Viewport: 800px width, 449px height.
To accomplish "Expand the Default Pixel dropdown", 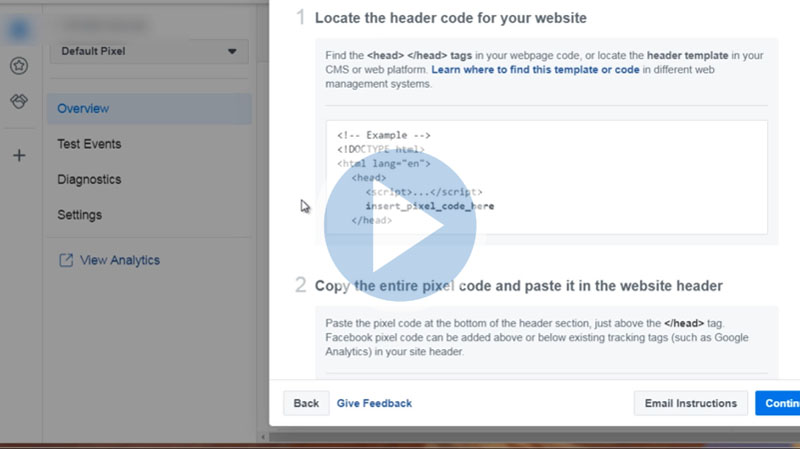I will (x=149, y=51).
